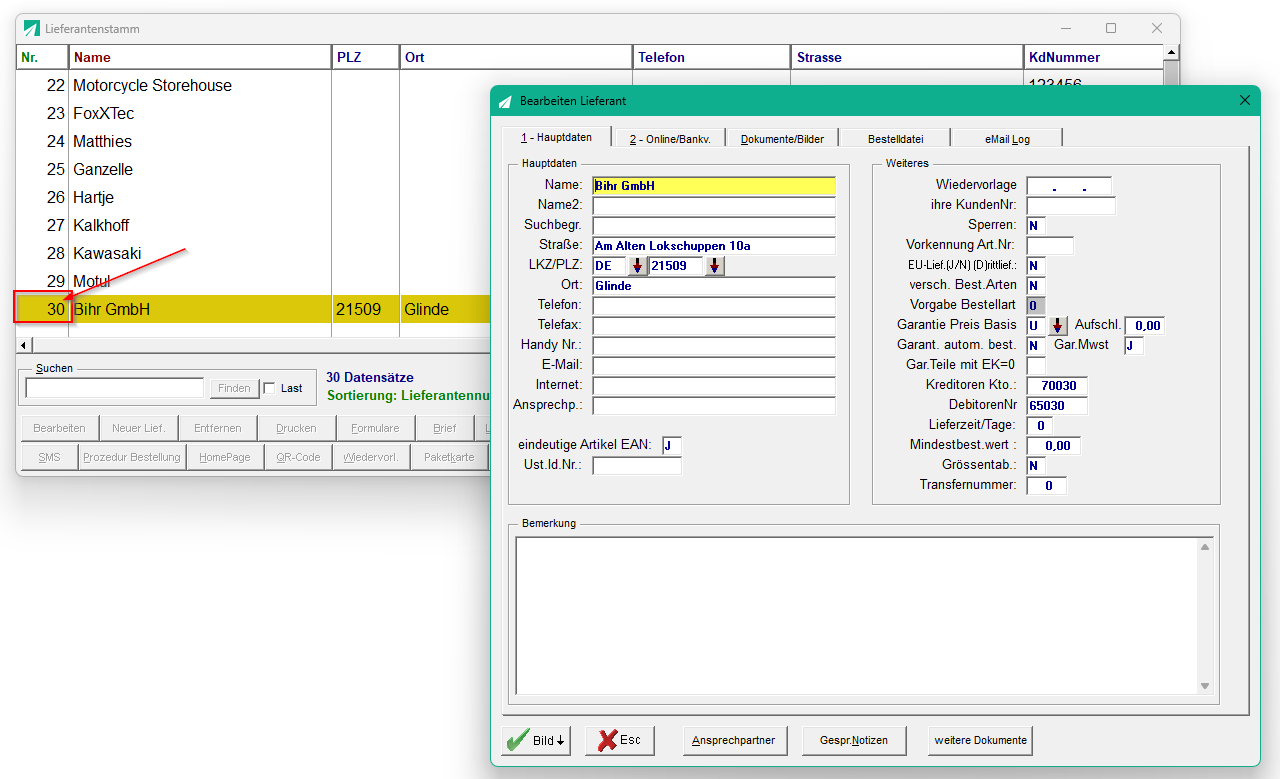Click the Wiedervorlage date field

[1069, 186]
